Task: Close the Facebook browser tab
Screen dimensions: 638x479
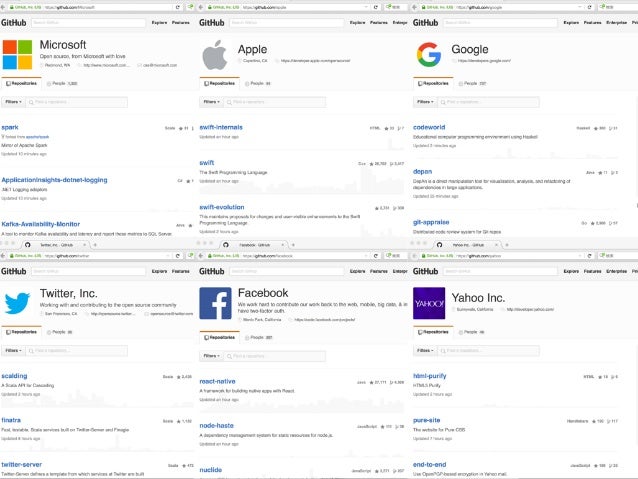Action: tap(282, 245)
